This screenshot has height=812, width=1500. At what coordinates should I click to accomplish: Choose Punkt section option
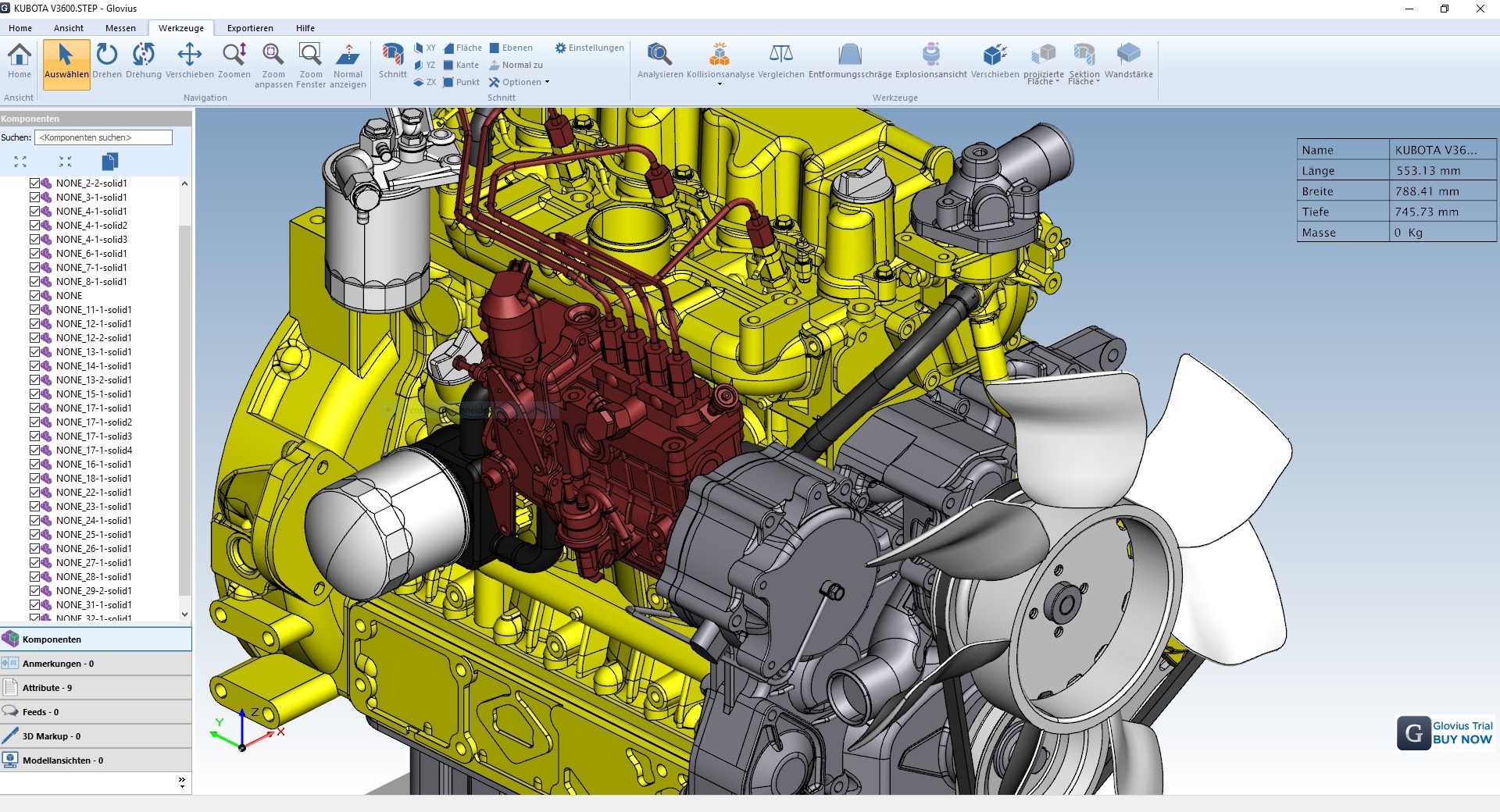coord(461,82)
